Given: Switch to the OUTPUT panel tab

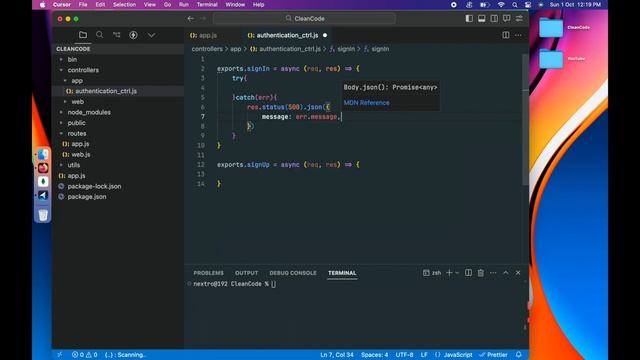Looking at the screenshot, I should pos(247,273).
